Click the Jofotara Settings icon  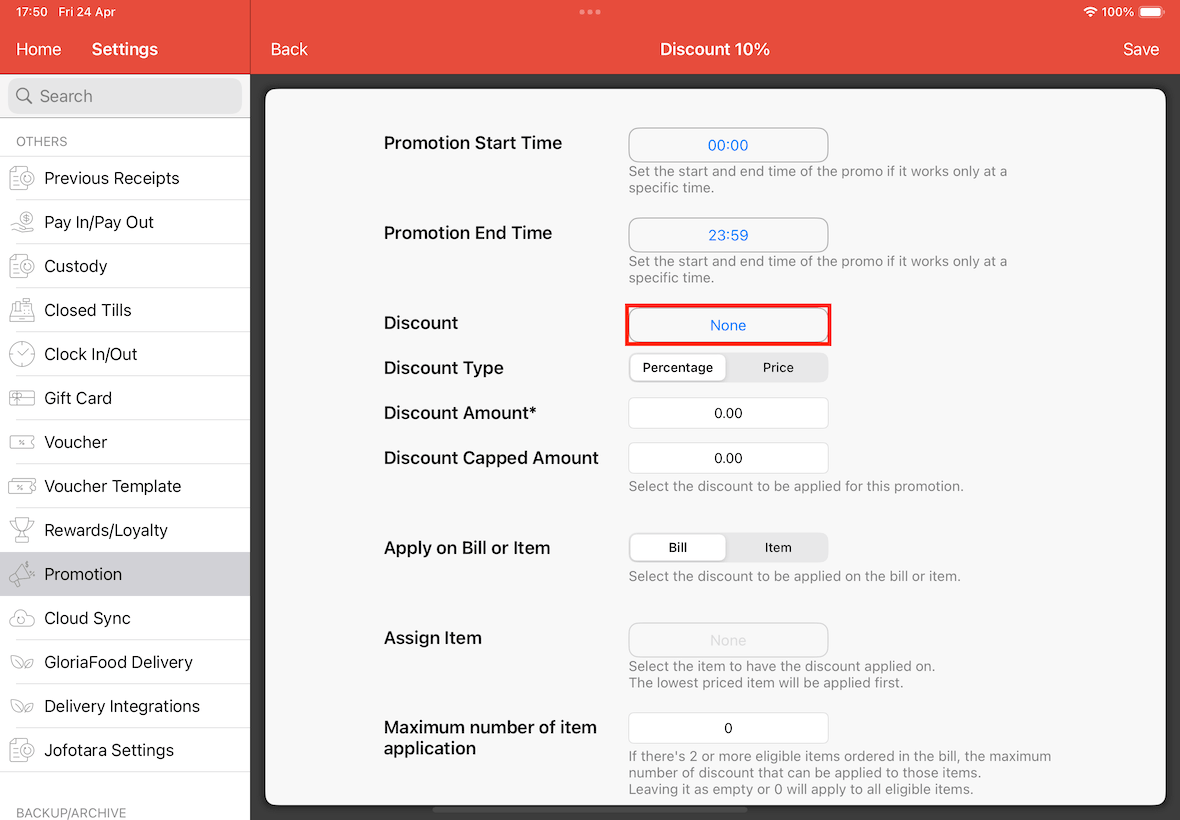[22, 750]
